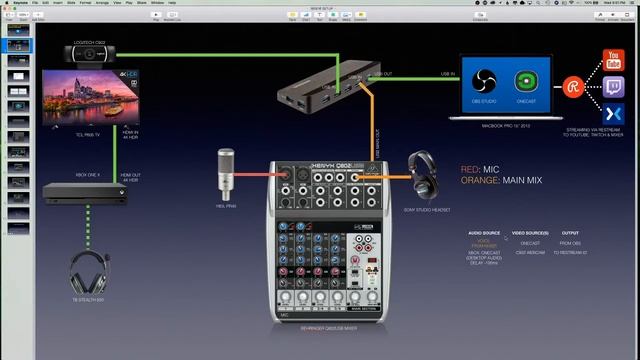Select the purple Twitch logo on the slide
This screenshot has width=640, height=360.
pos(613,87)
